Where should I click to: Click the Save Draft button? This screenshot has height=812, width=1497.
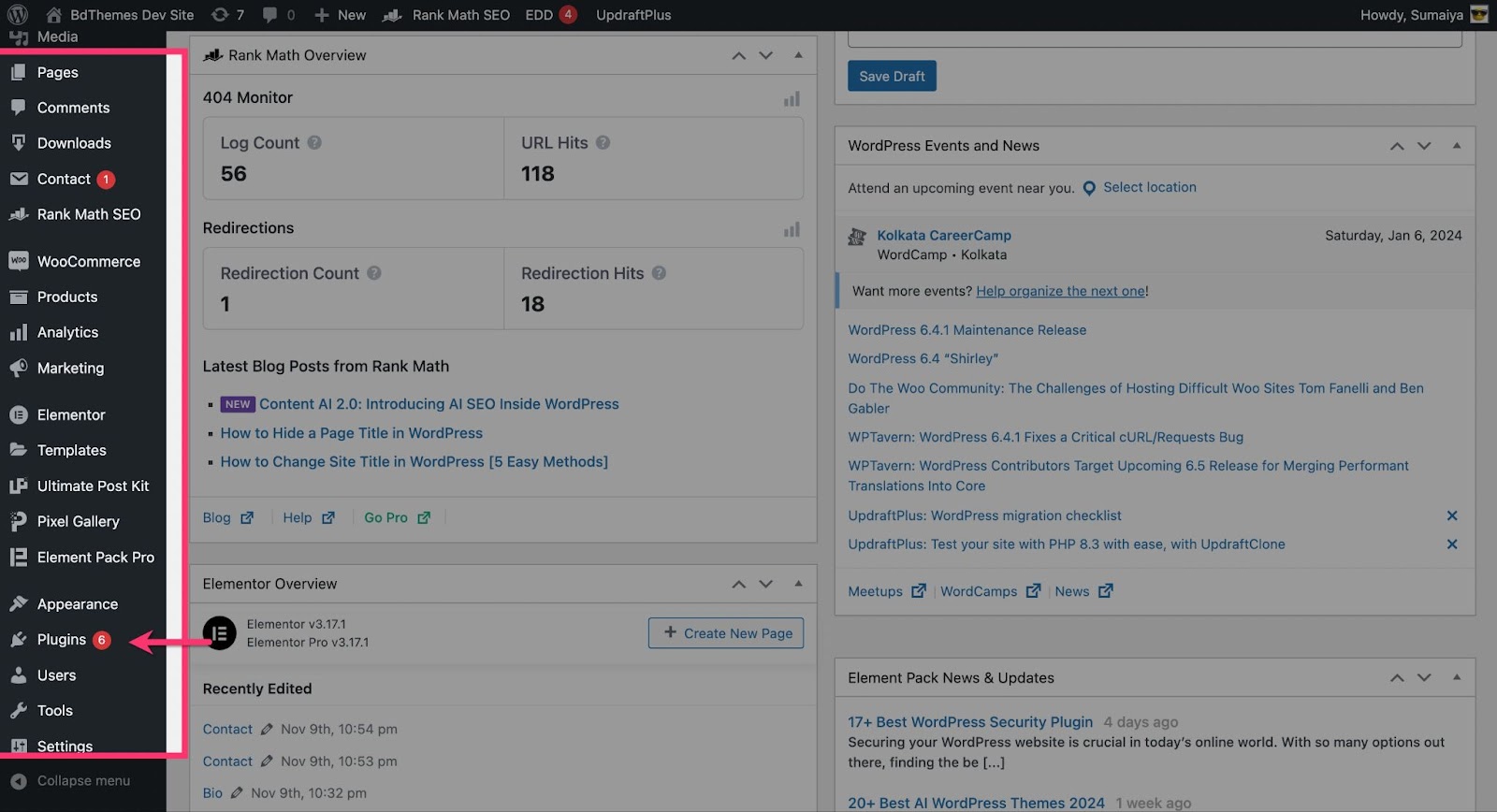tap(892, 77)
